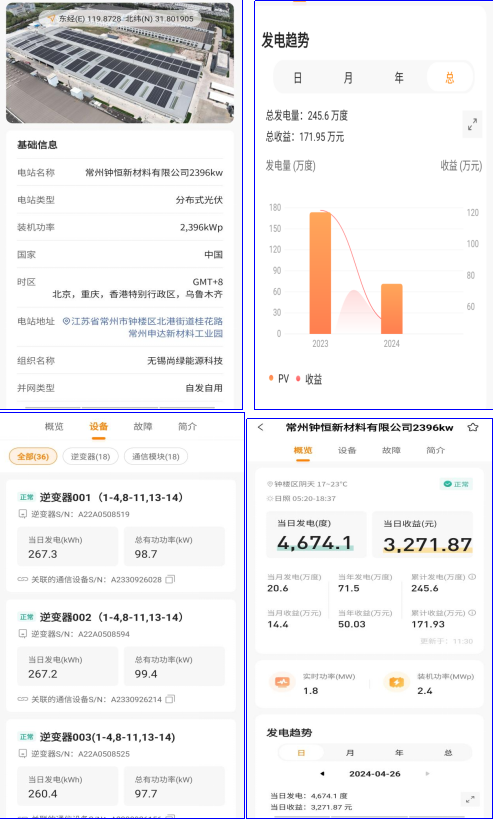The width and height of the screenshot is (493, 819).
Task: Click the 电站类型 value 分布式光伏
Action: [x=199, y=200]
